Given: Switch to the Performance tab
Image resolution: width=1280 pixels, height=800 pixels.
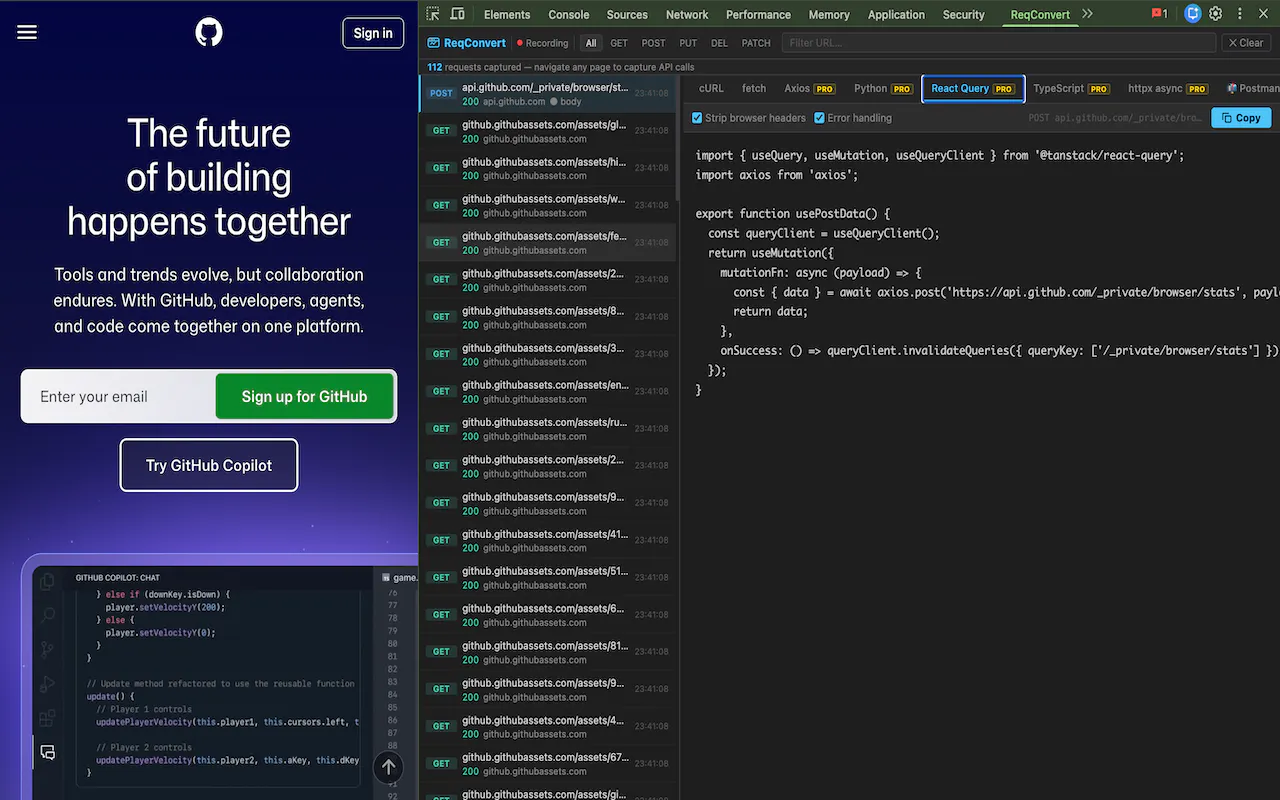Looking at the screenshot, I should (758, 14).
